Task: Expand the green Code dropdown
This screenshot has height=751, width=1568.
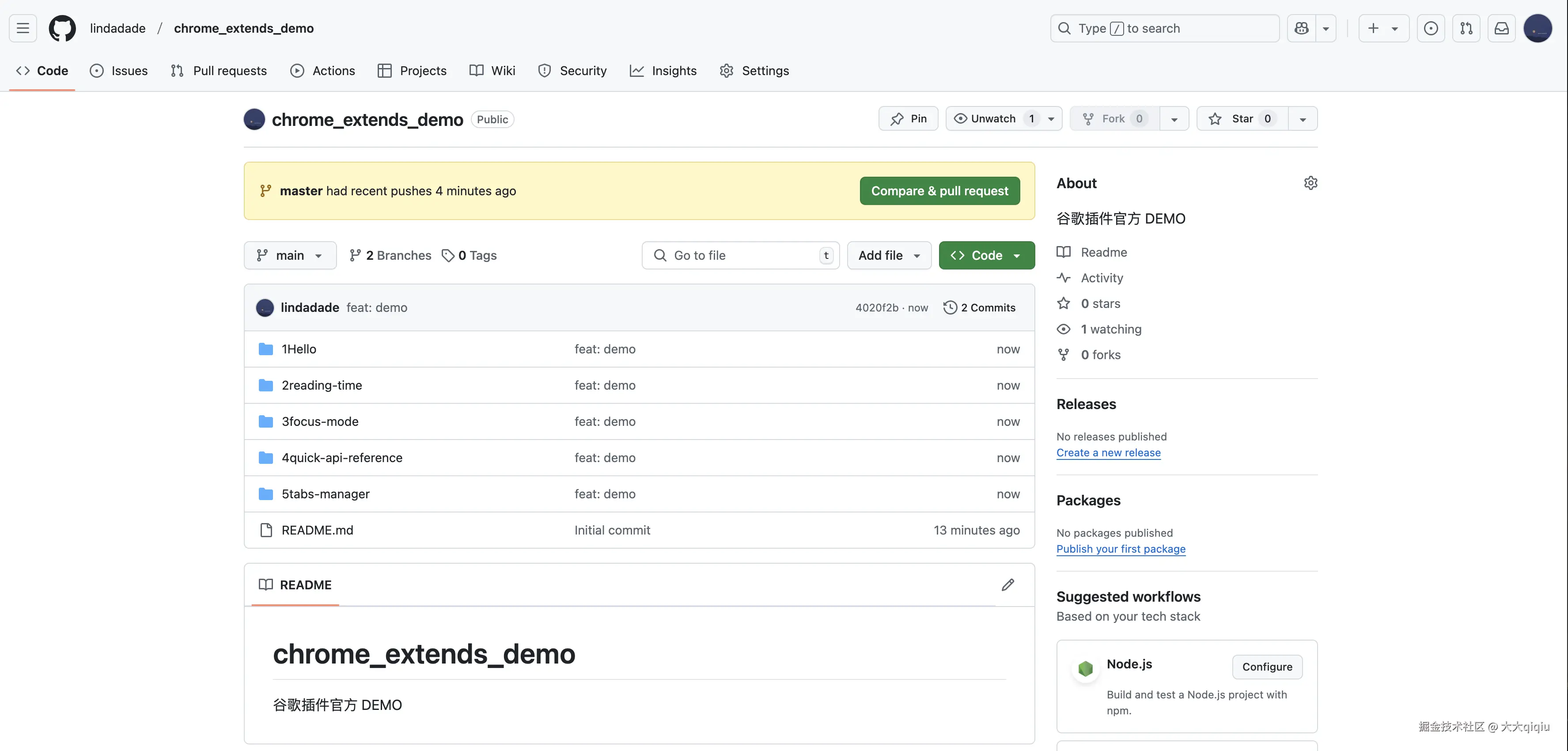Action: pyautogui.click(x=986, y=256)
